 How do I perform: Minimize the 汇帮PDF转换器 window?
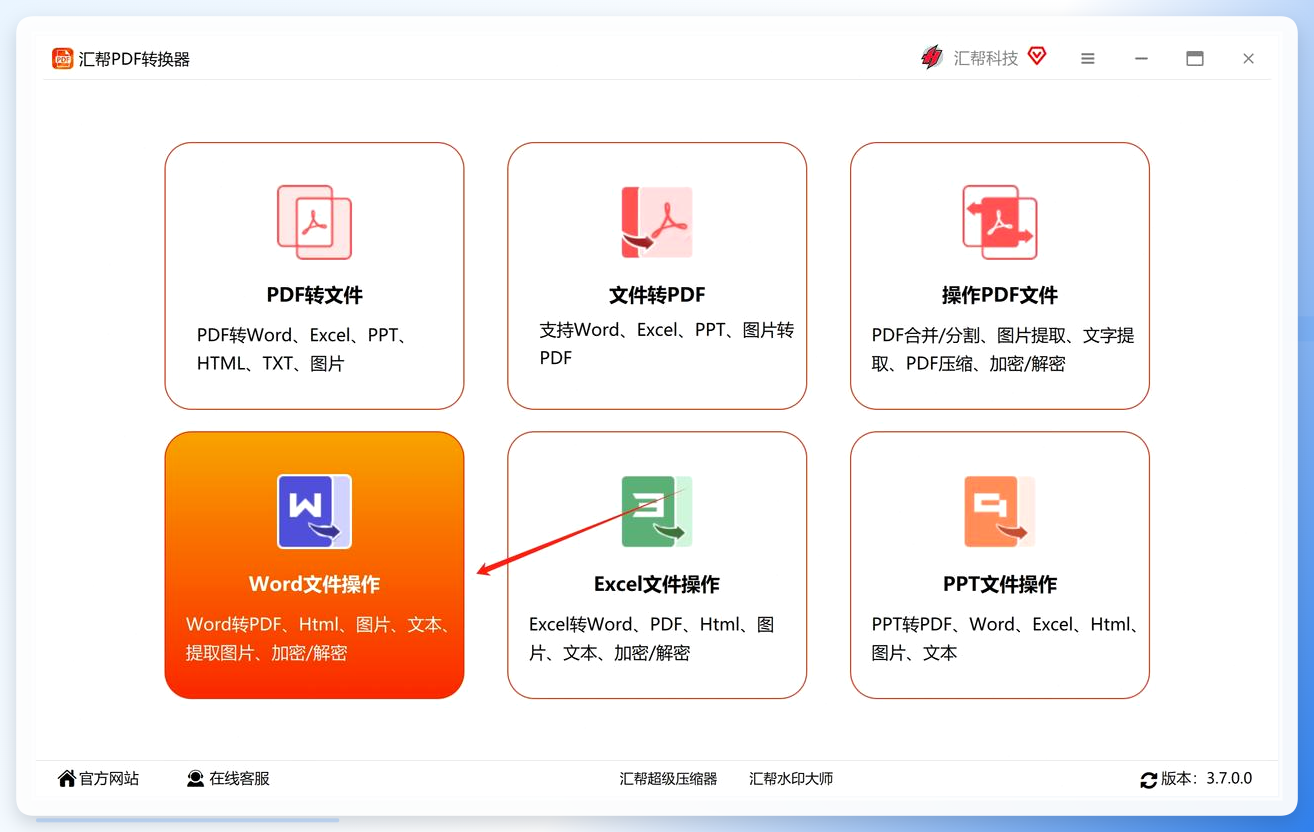click(x=1141, y=59)
